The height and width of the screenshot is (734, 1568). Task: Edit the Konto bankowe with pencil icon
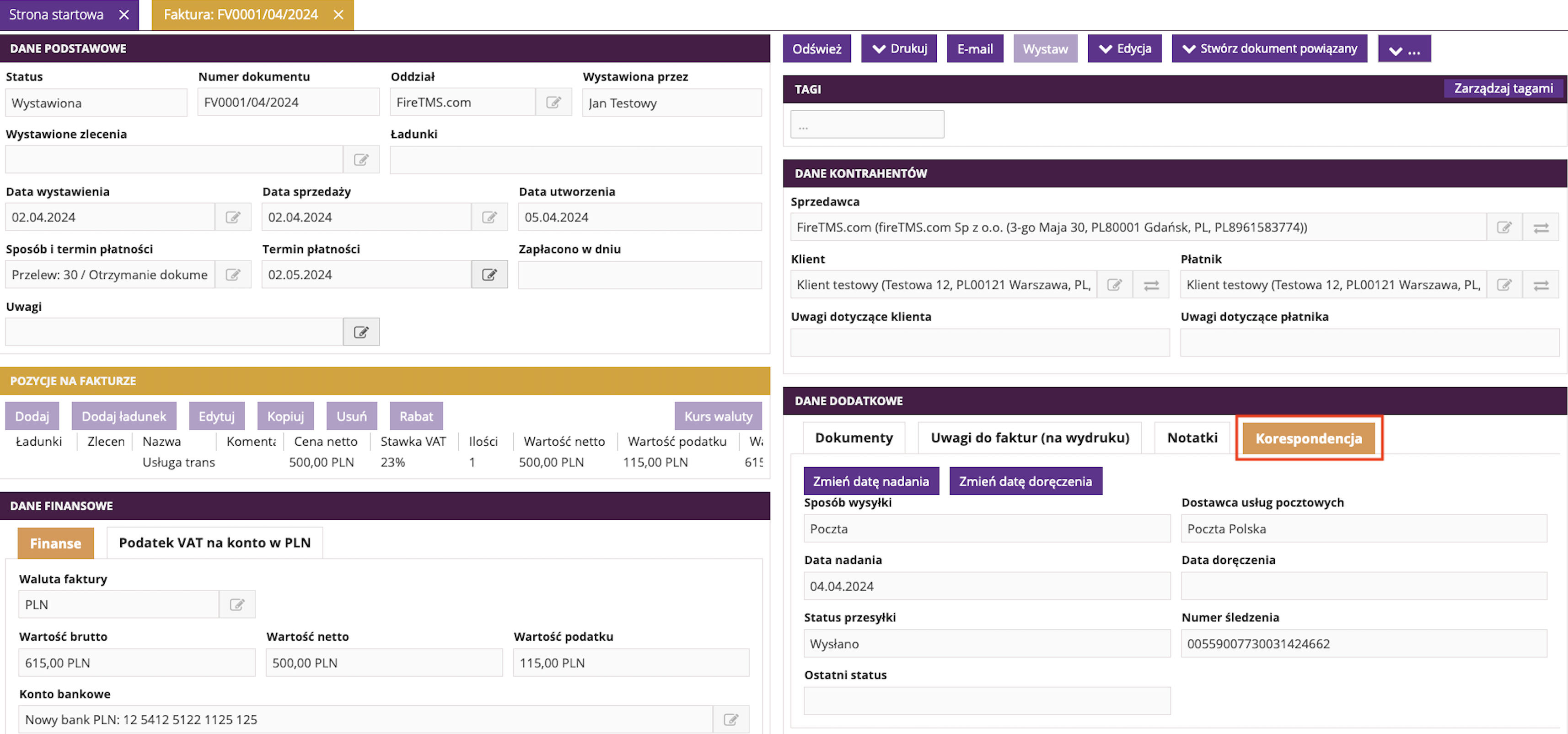click(730, 719)
